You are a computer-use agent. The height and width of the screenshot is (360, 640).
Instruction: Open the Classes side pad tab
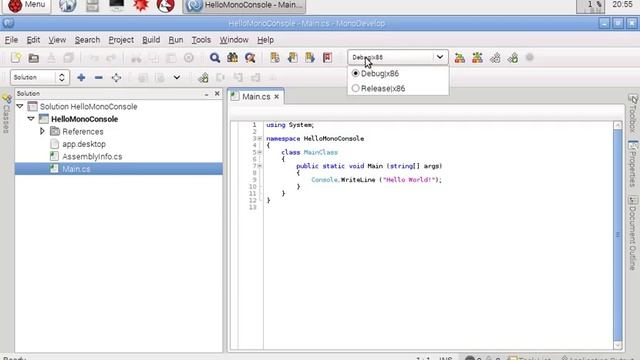pyautogui.click(x=6, y=114)
